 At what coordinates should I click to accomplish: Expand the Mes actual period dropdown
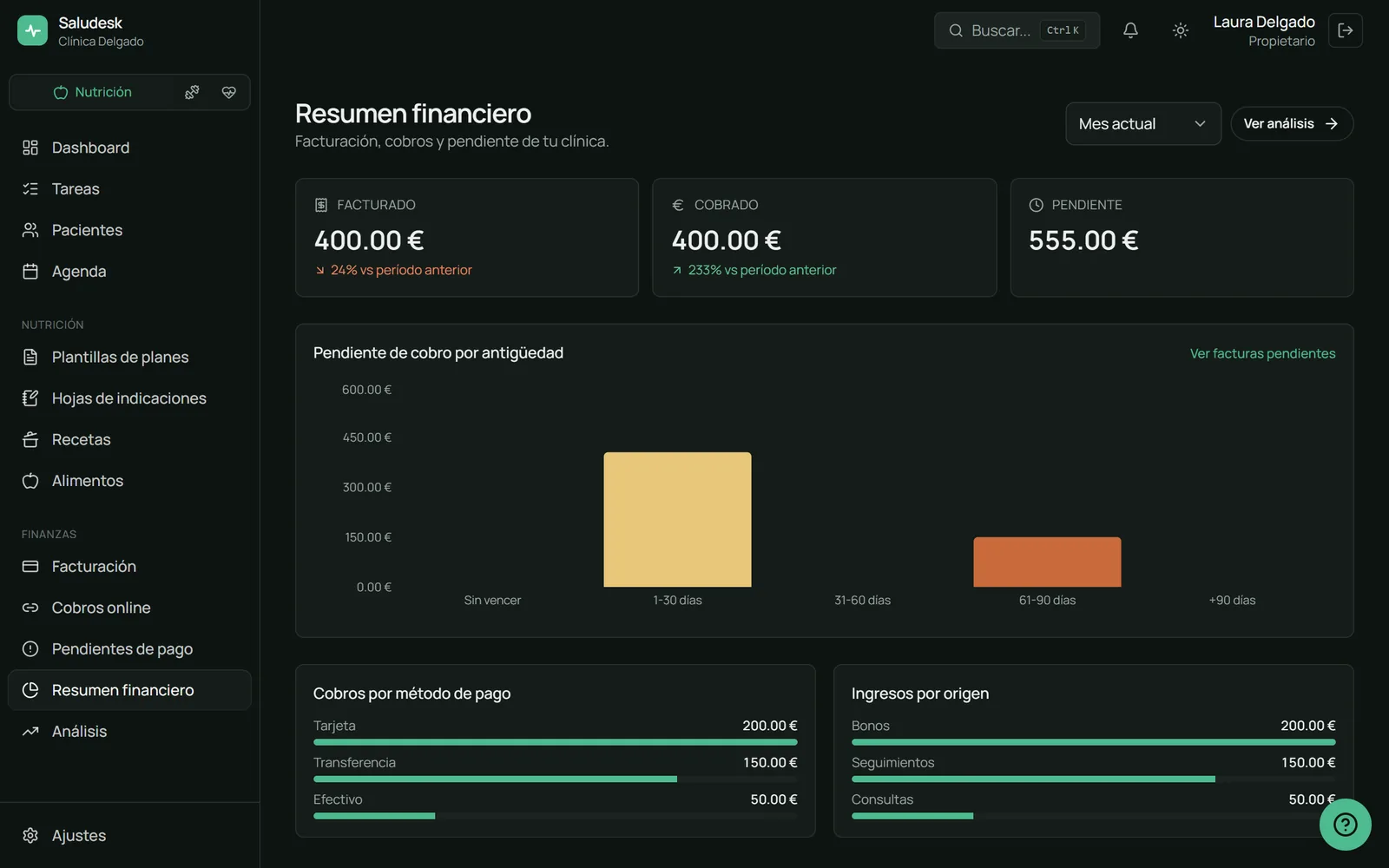point(1143,124)
